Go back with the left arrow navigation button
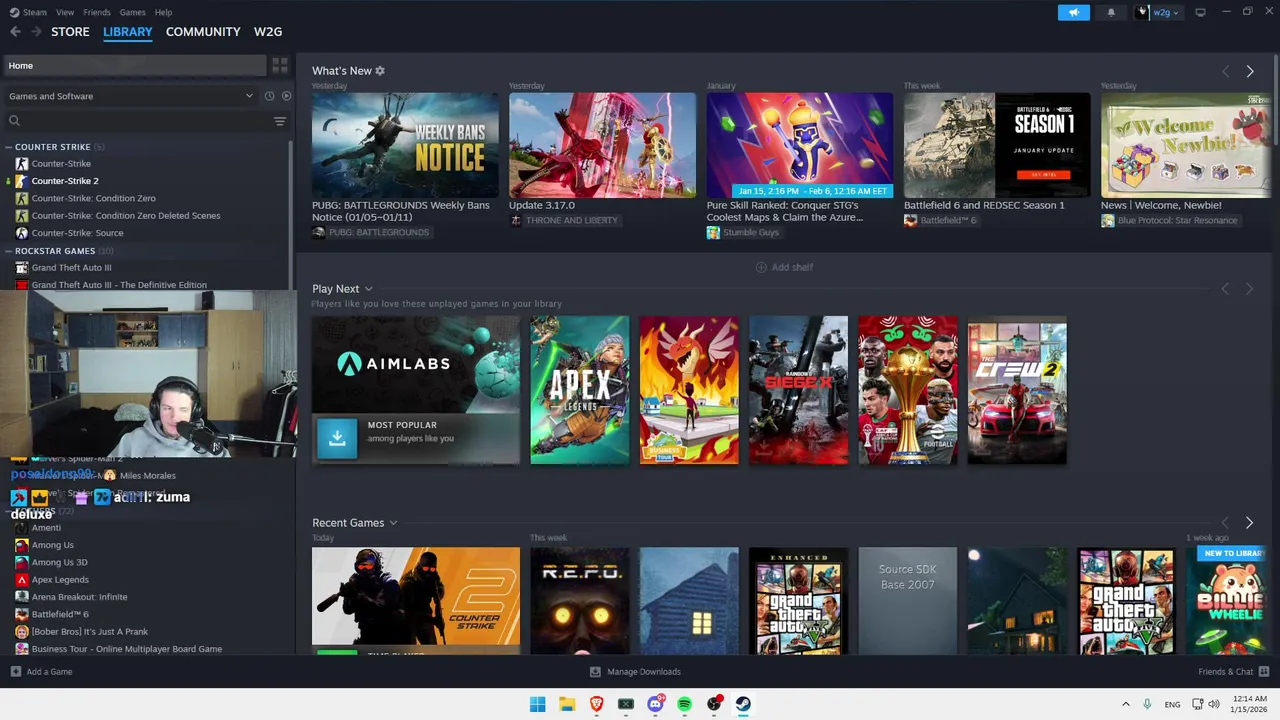The width and height of the screenshot is (1280, 720). point(15,32)
